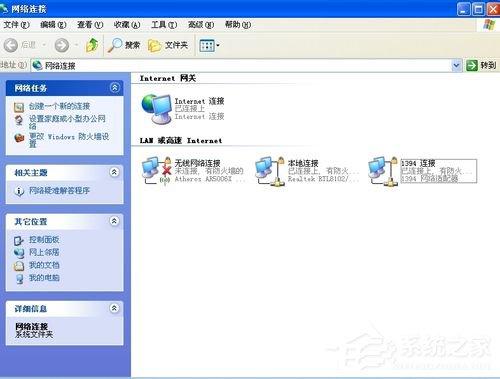Open the Help (帮助) menu
This screenshot has width=500, height=379.
pyautogui.click(x=238, y=24)
